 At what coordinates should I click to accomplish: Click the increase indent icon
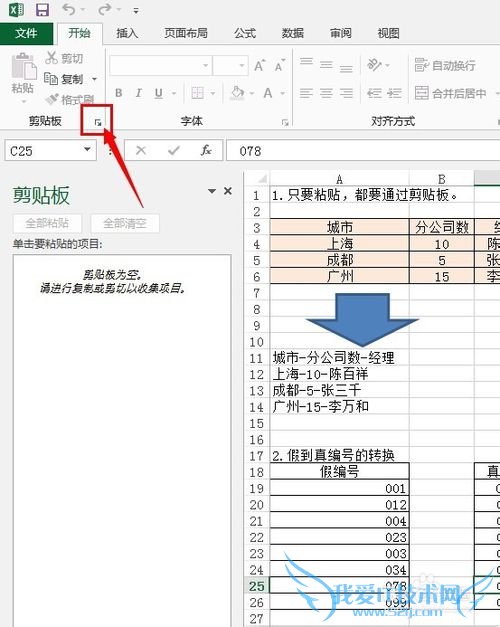point(394,93)
